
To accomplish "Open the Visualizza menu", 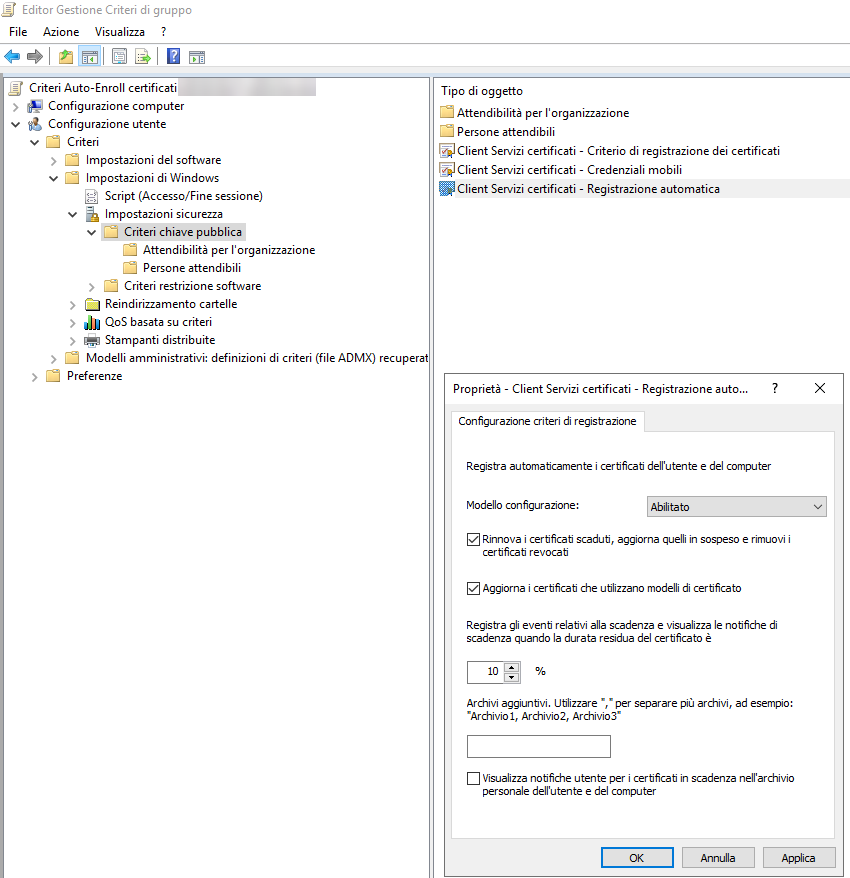I will [120, 32].
